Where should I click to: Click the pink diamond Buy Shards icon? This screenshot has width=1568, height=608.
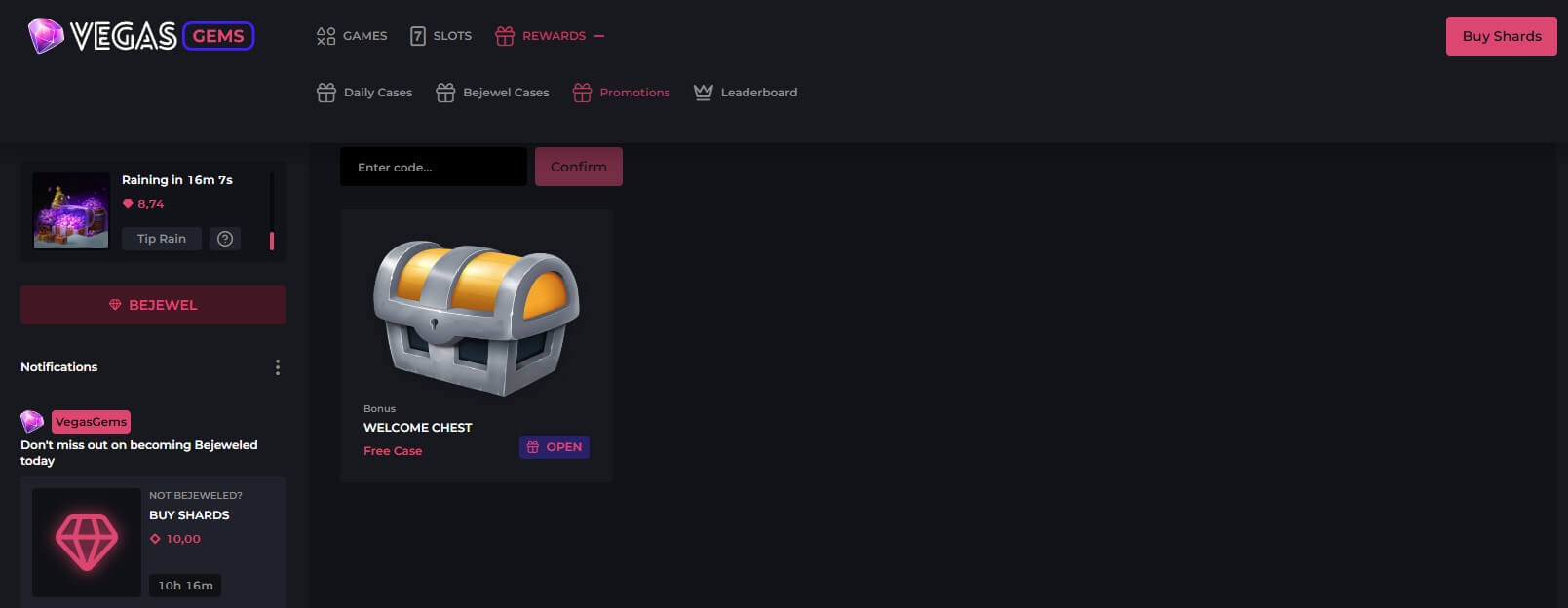point(87,543)
